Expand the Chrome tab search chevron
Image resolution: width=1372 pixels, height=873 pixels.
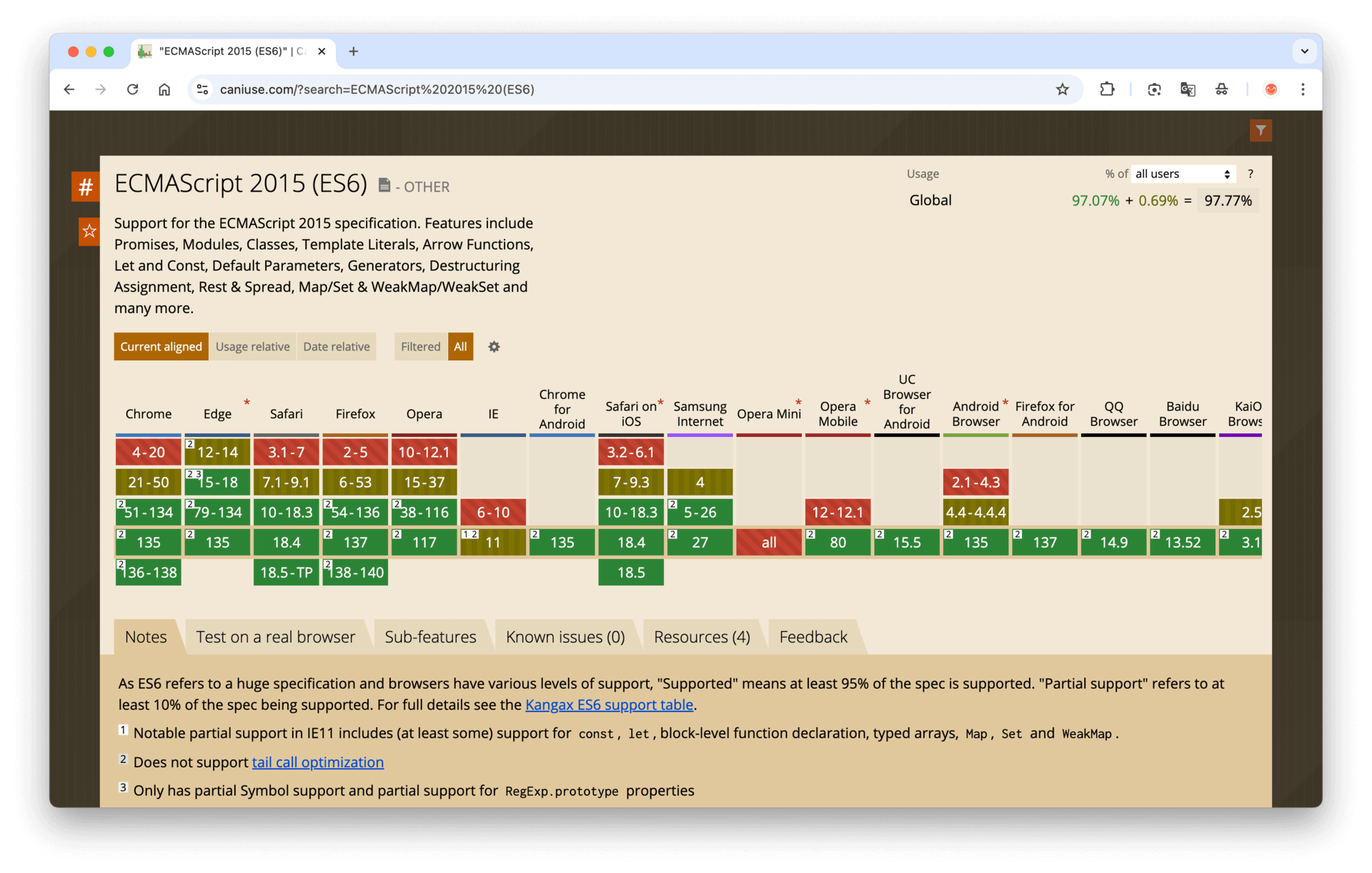tap(1304, 51)
